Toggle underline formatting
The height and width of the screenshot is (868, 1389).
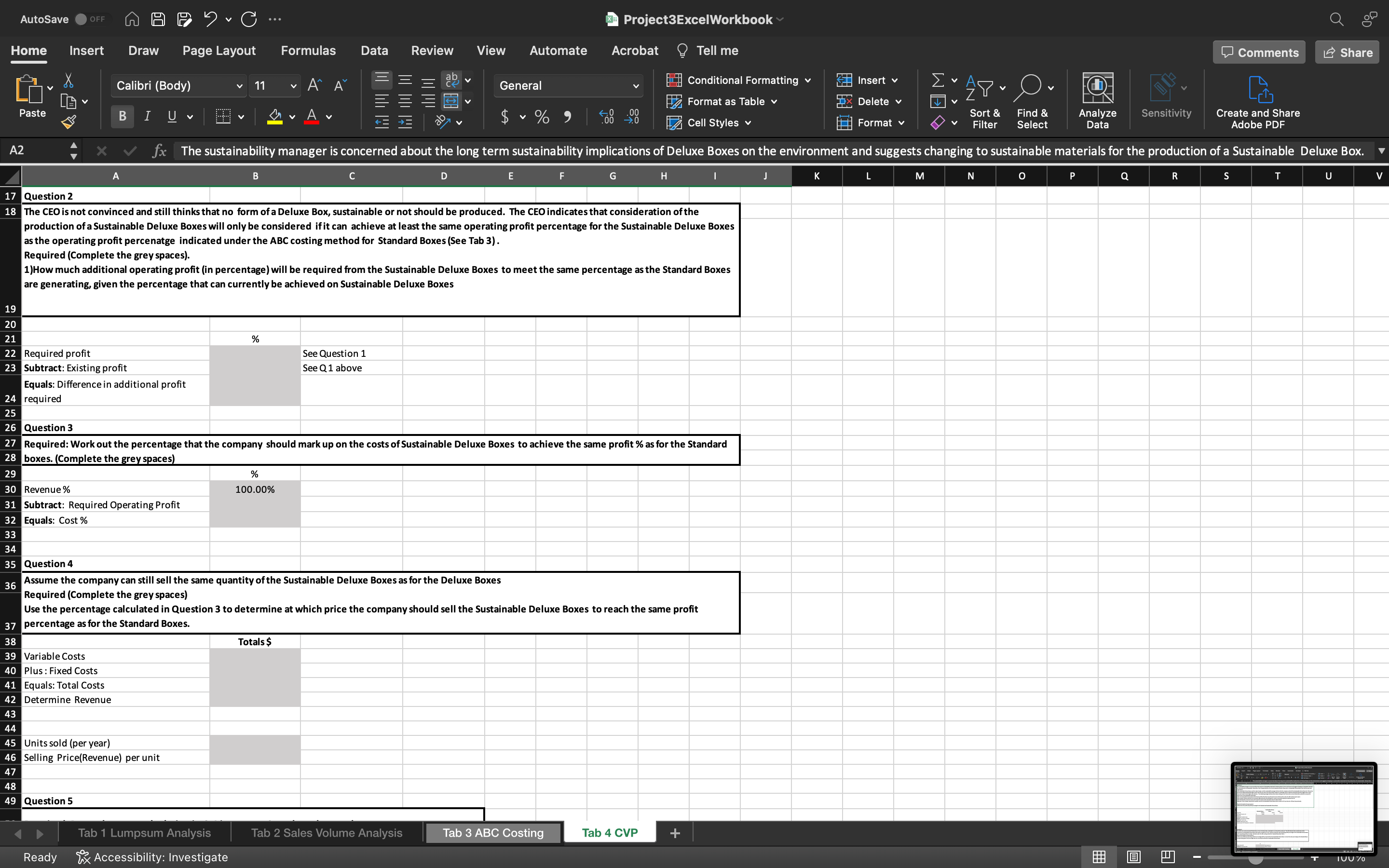point(172,117)
